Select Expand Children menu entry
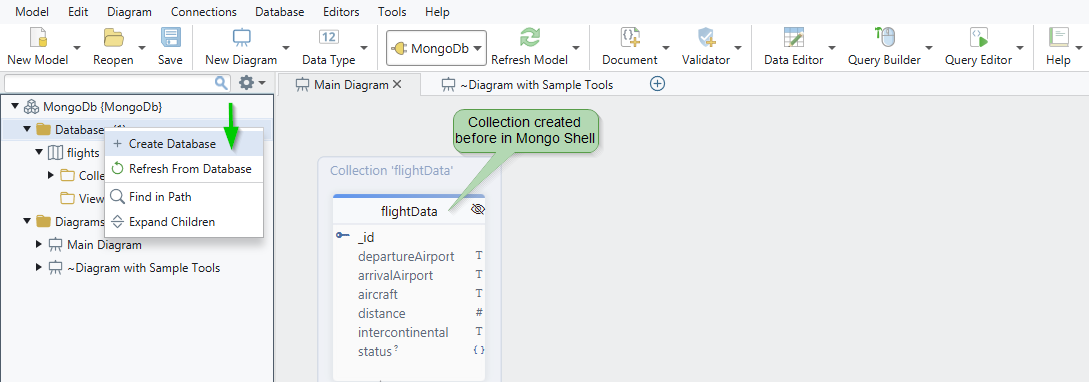 tap(184, 222)
